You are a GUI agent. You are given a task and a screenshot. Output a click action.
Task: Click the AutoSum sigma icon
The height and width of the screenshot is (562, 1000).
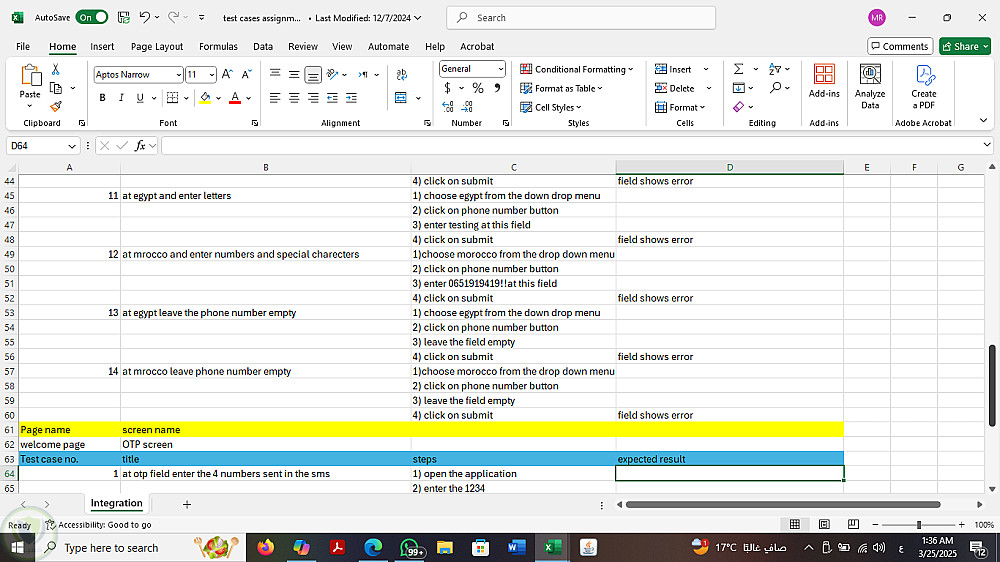click(738, 69)
